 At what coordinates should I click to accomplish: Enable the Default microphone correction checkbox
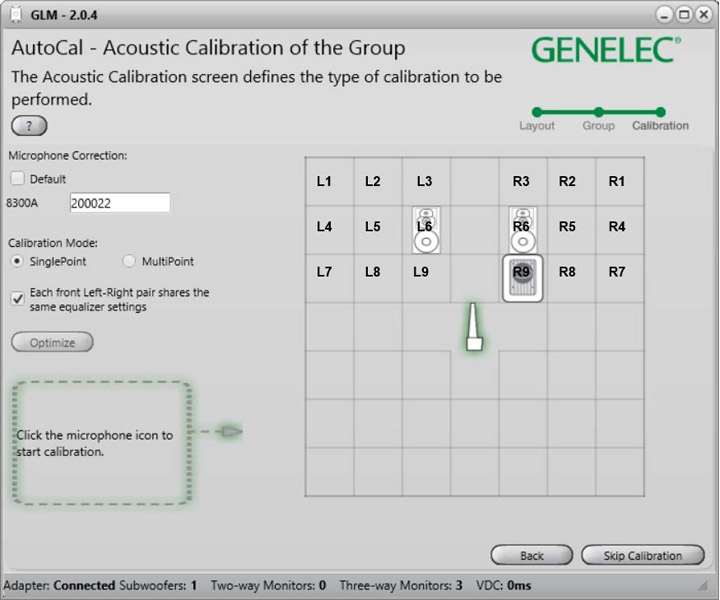(x=17, y=178)
